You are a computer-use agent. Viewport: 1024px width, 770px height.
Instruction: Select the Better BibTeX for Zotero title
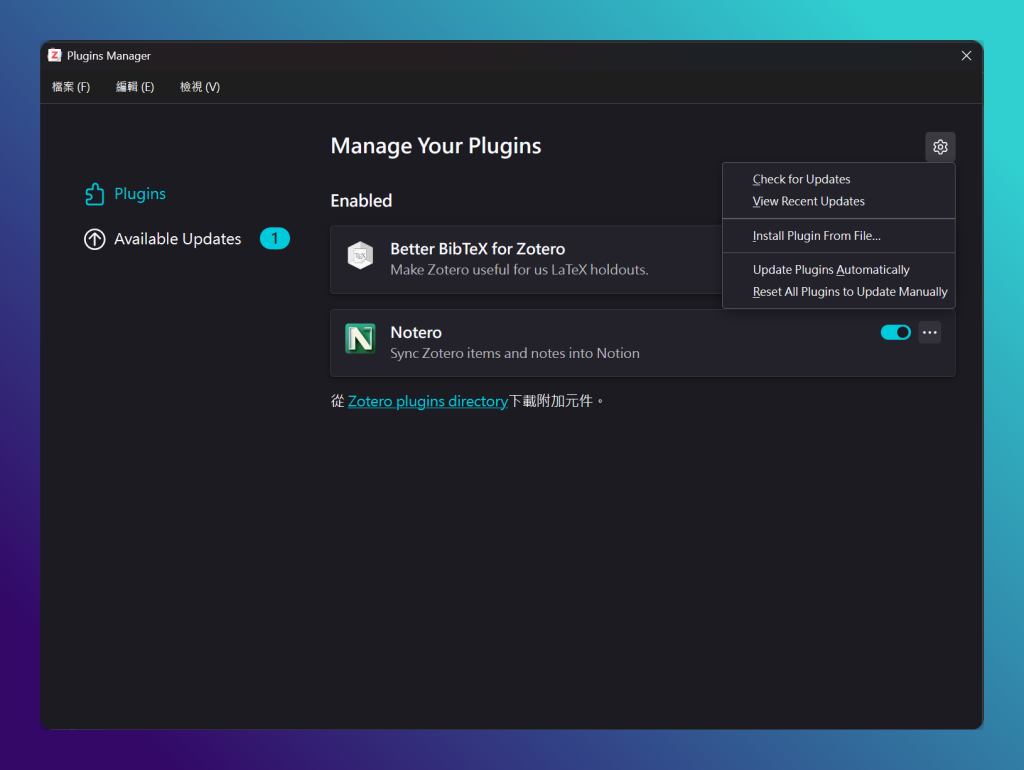pos(477,249)
